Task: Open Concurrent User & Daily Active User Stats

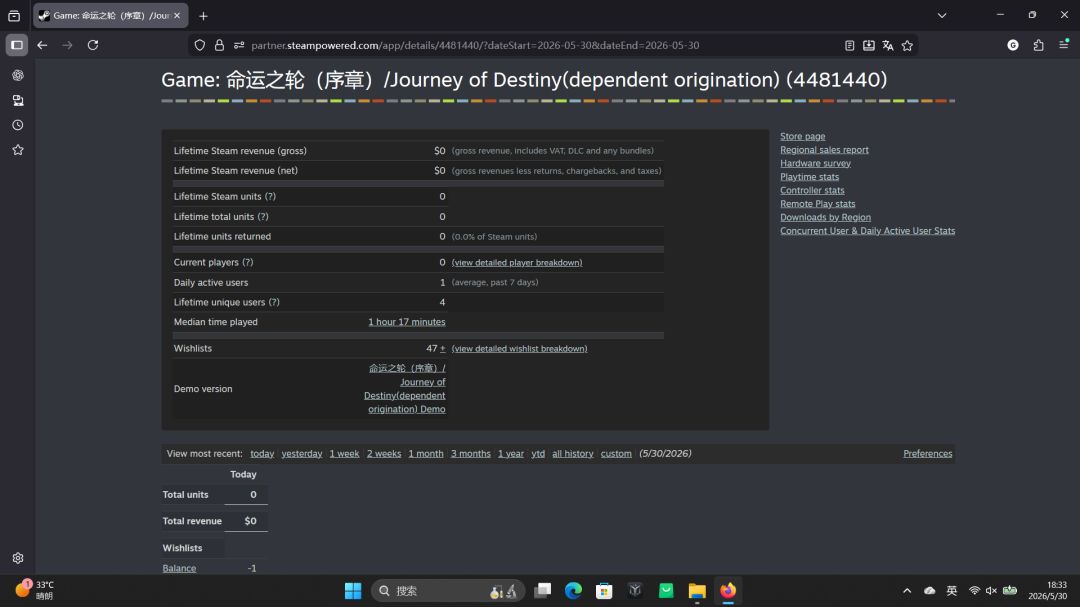Action: tap(867, 231)
